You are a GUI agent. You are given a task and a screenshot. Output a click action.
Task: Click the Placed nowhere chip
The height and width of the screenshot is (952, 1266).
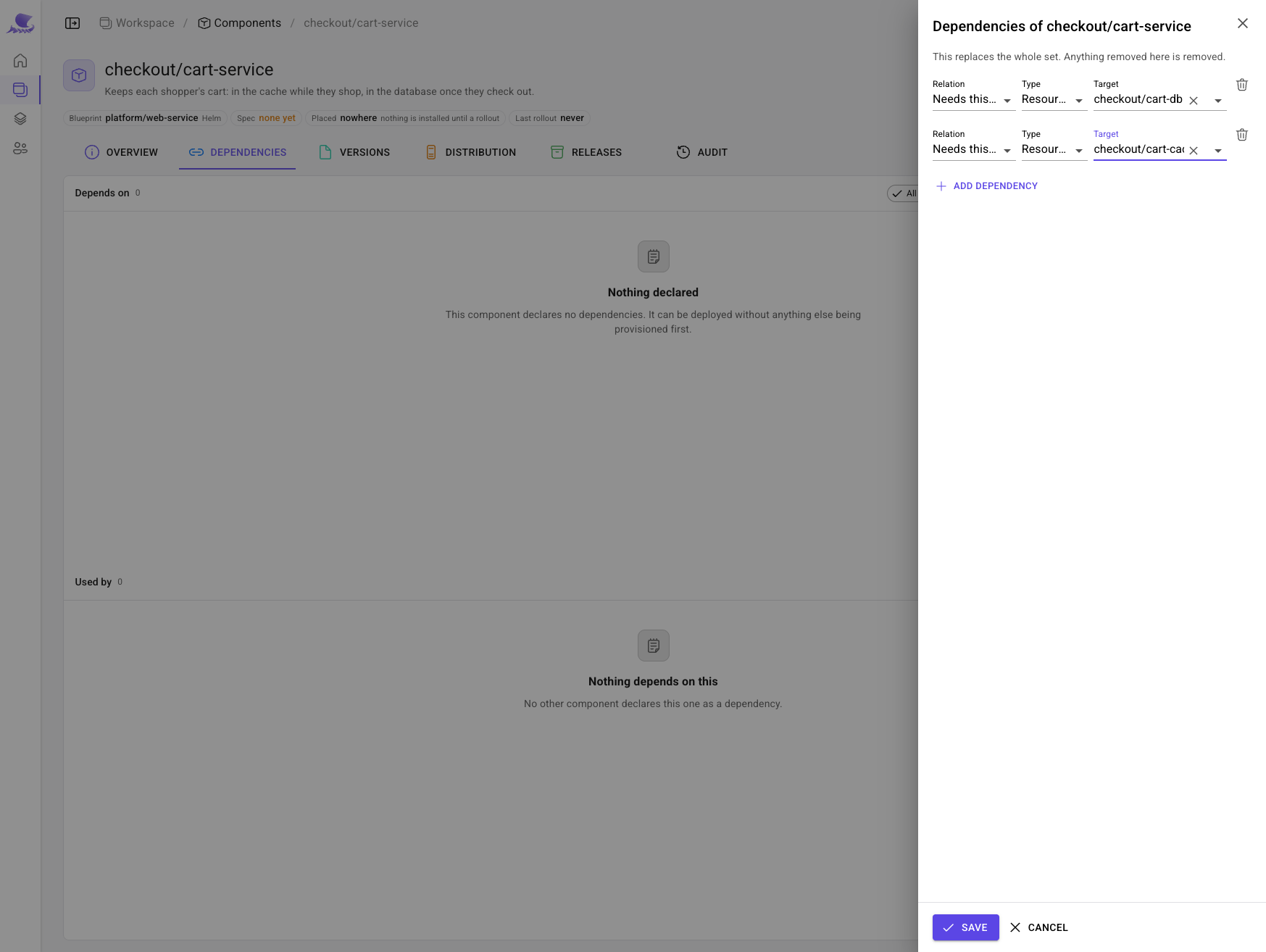pos(405,118)
